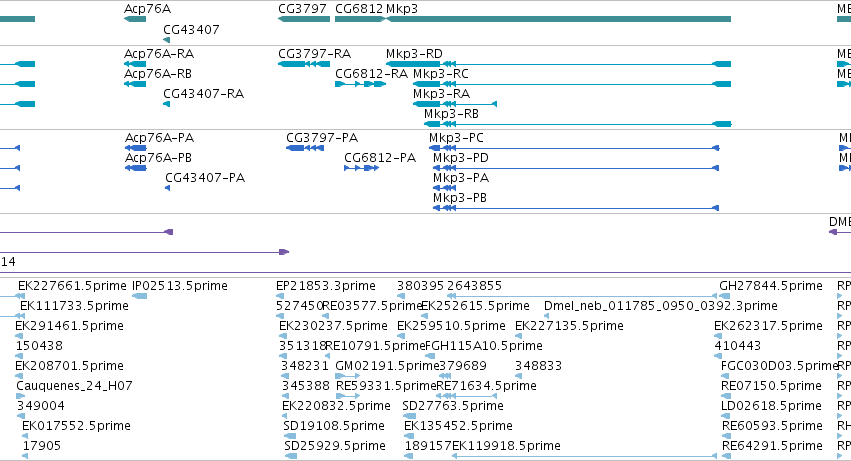Click the SD27763.5prime EST feature bar

click(x=409, y=416)
